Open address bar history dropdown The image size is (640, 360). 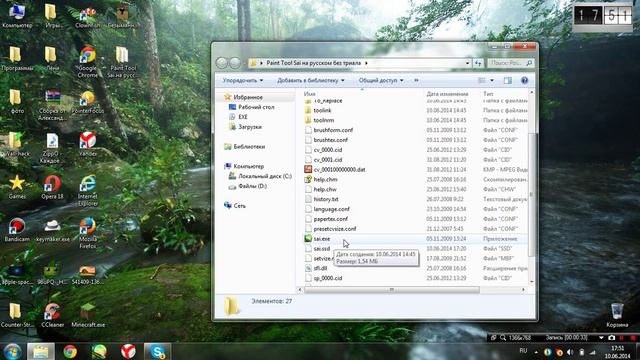tap(467, 63)
